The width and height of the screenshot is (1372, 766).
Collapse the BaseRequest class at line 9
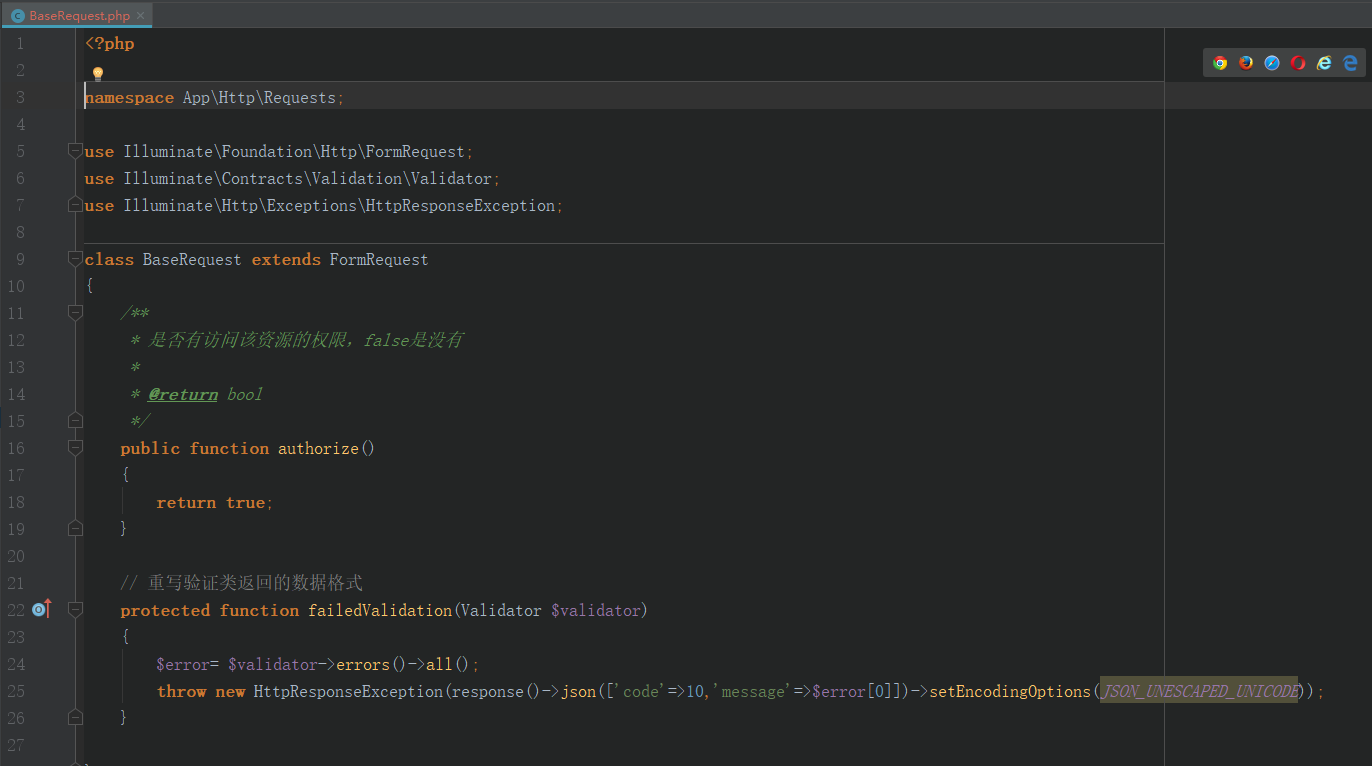(75, 259)
